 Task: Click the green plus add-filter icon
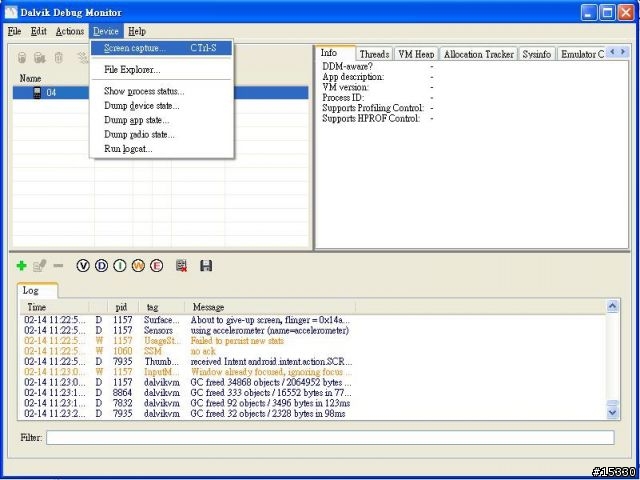[x=21, y=266]
